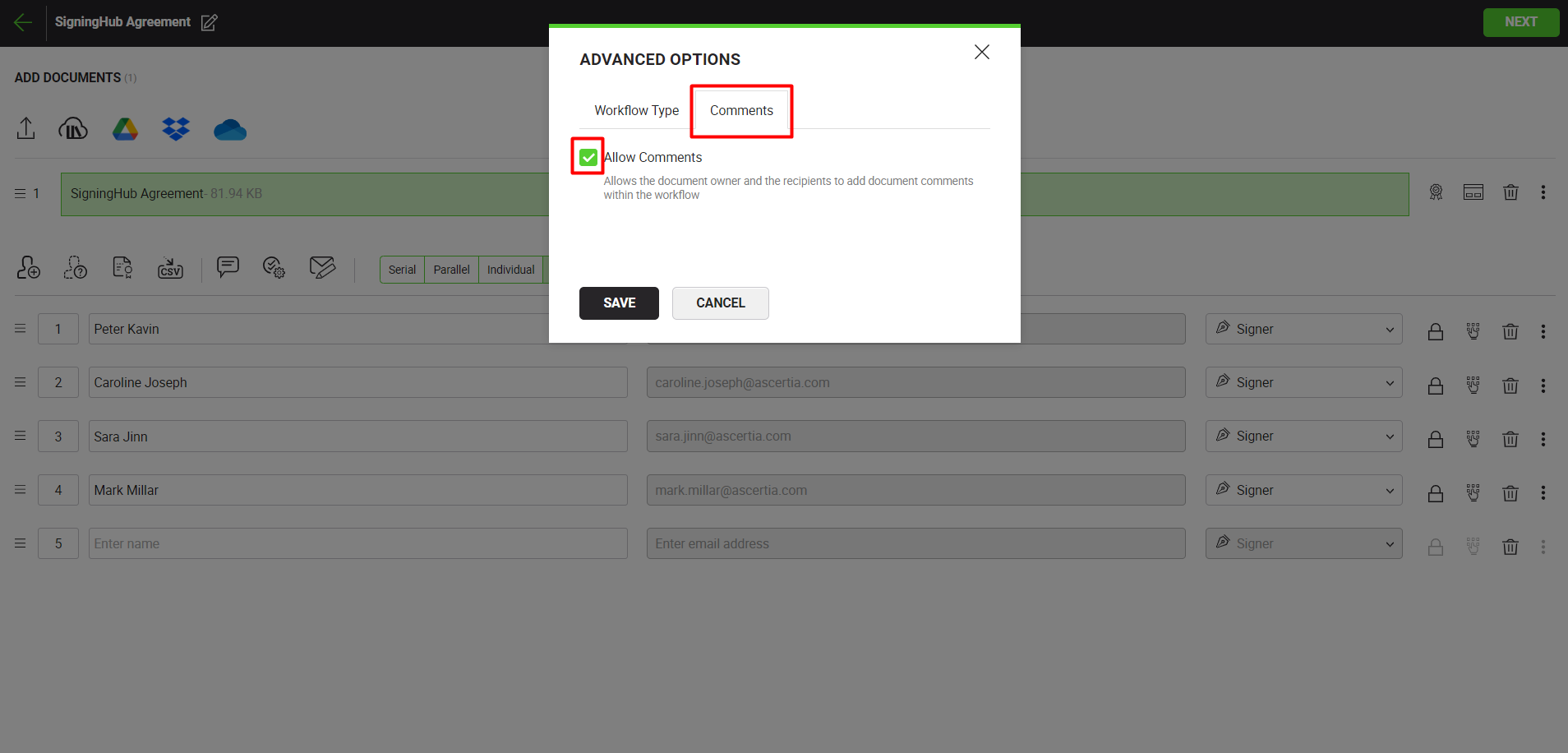Screen dimensions: 1568x753
Task: Click the add recipient icon
Action: point(28,267)
